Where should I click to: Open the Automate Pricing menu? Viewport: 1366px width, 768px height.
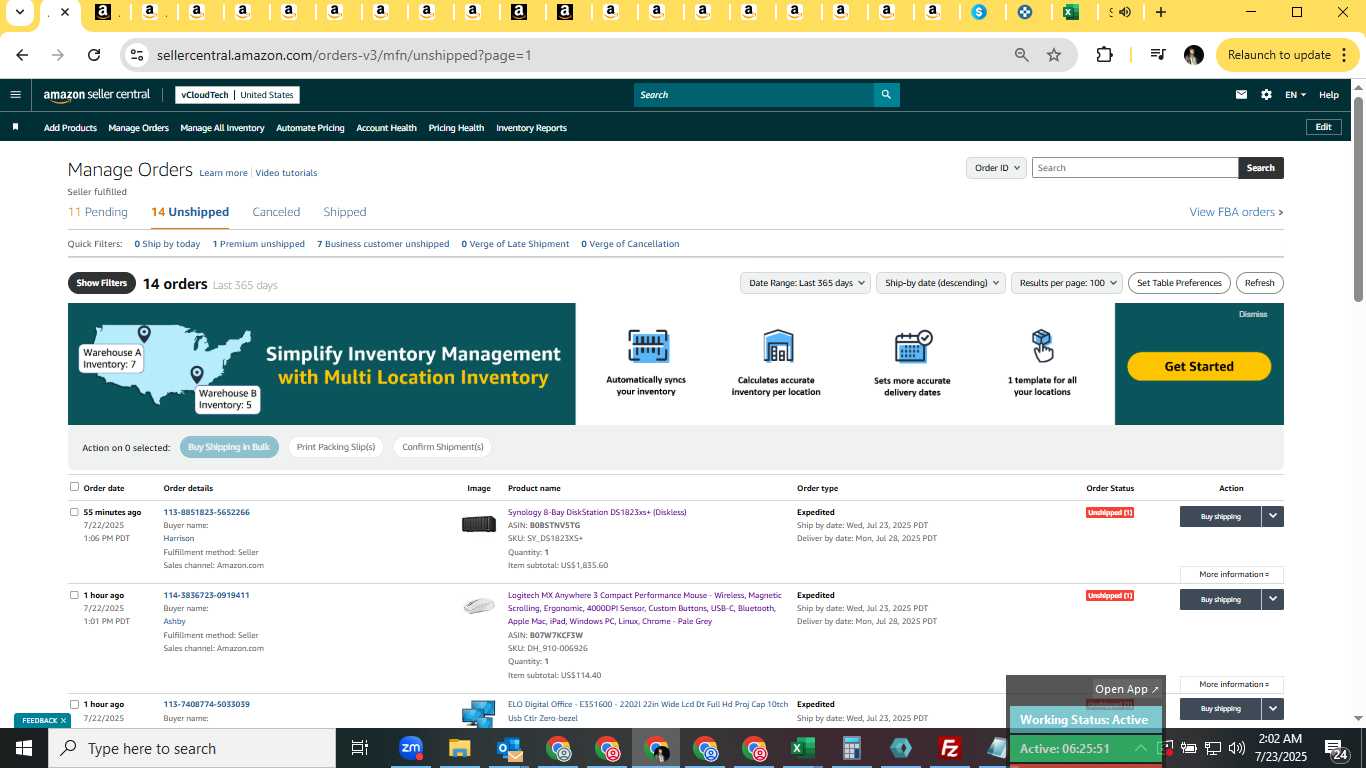(x=310, y=128)
